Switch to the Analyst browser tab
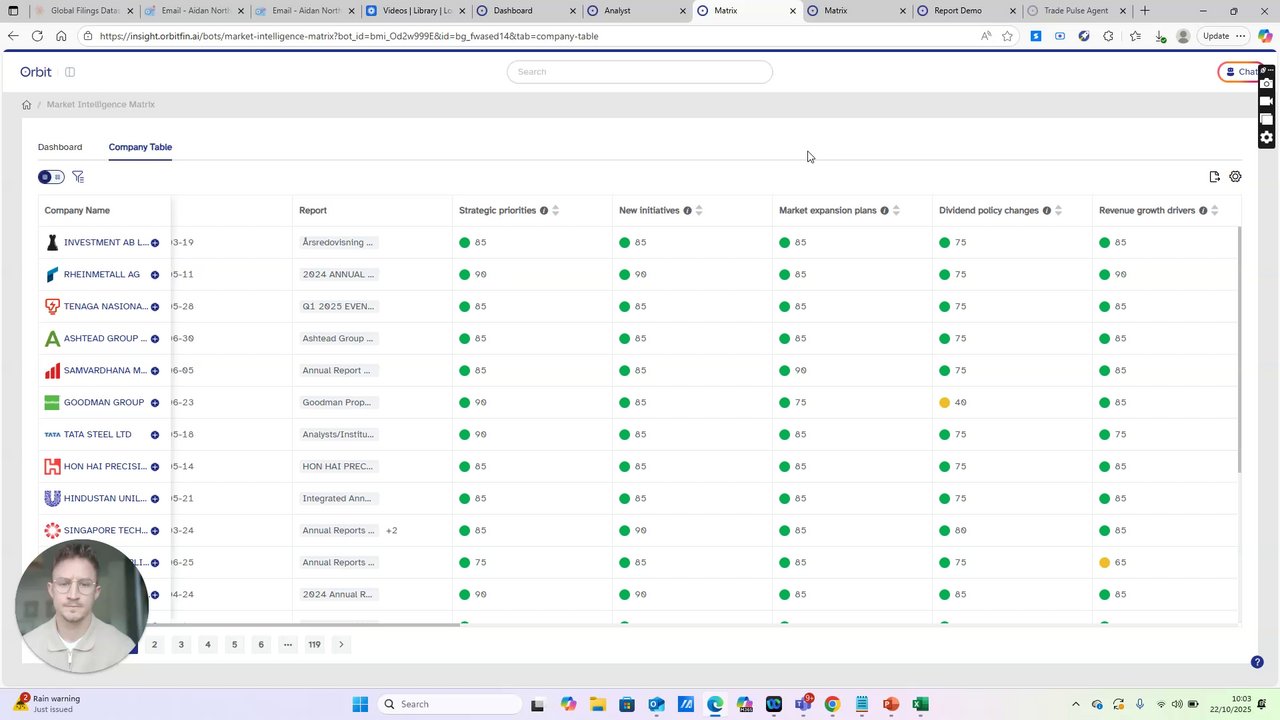This screenshot has height=720, width=1280. pos(636,11)
